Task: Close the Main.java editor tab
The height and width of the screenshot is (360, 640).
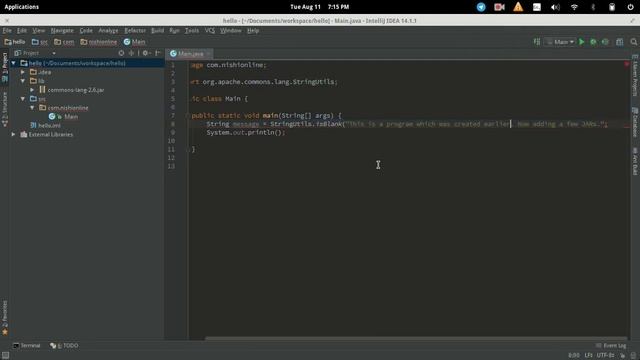Action: point(208,53)
